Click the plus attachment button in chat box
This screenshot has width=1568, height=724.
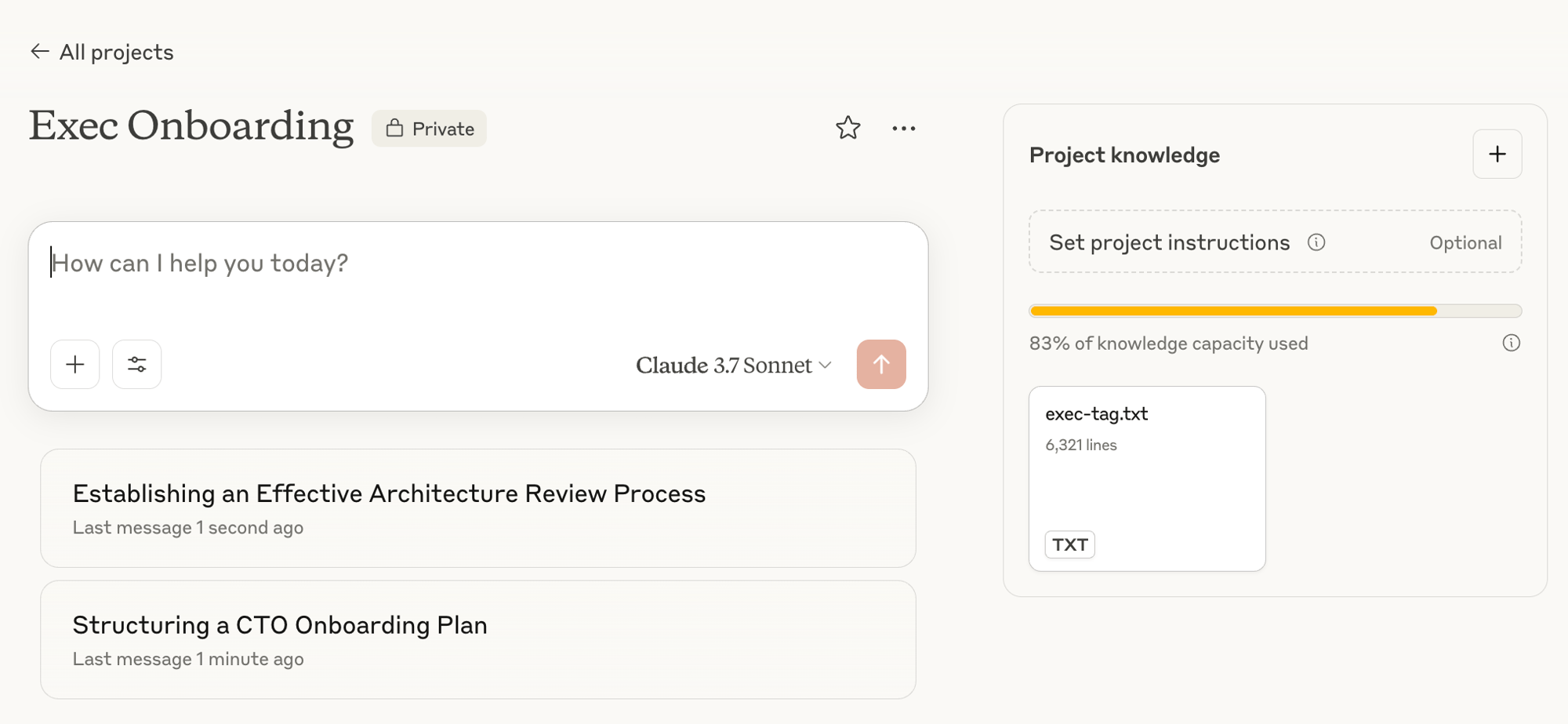pos(75,364)
